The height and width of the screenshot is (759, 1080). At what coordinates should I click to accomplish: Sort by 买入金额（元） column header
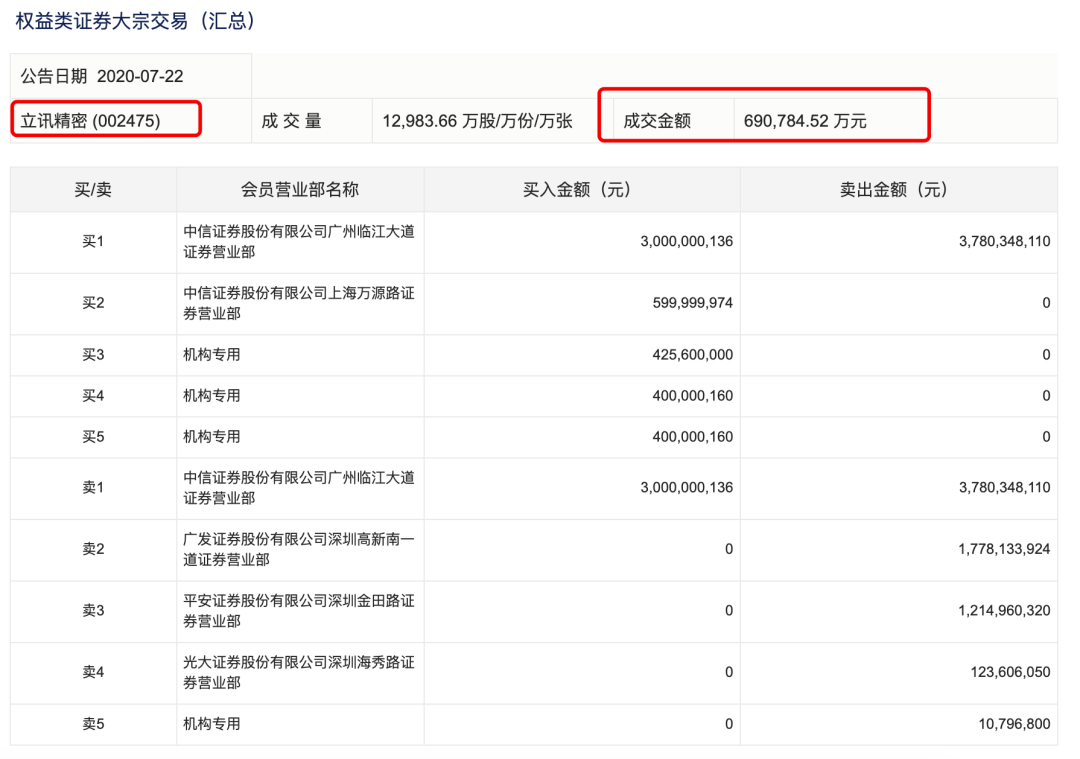(582, 189)
